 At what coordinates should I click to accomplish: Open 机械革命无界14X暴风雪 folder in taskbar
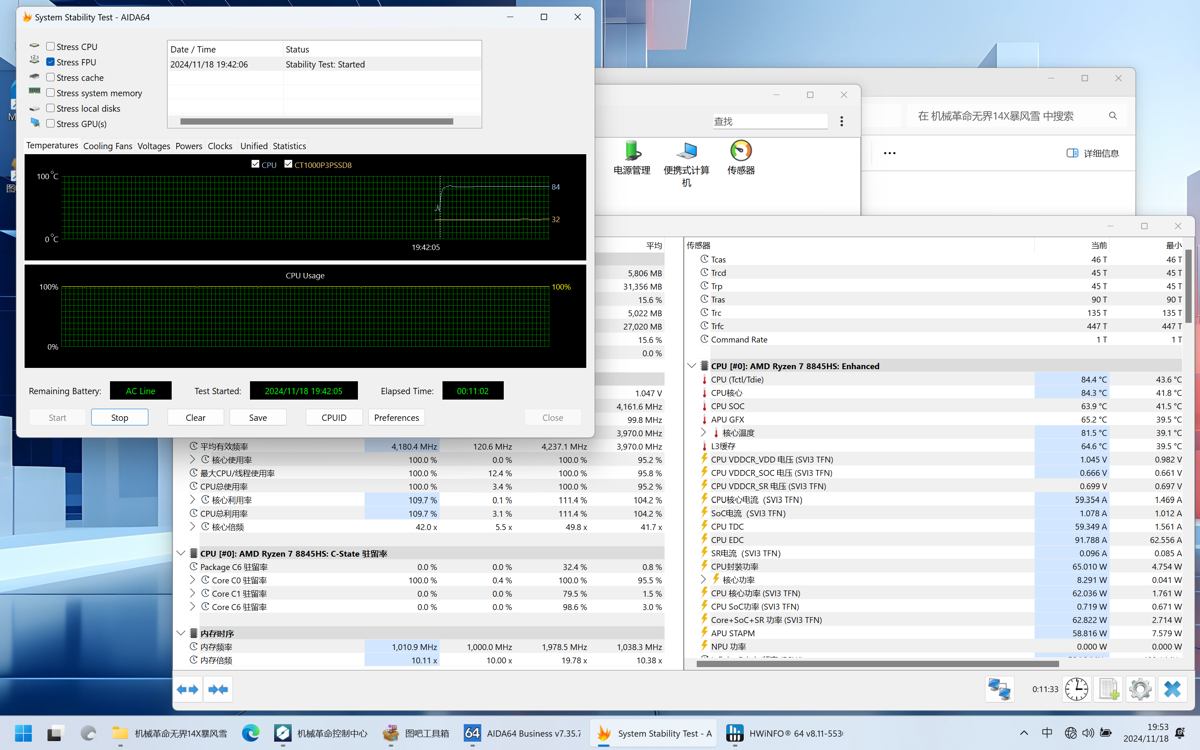170,733
